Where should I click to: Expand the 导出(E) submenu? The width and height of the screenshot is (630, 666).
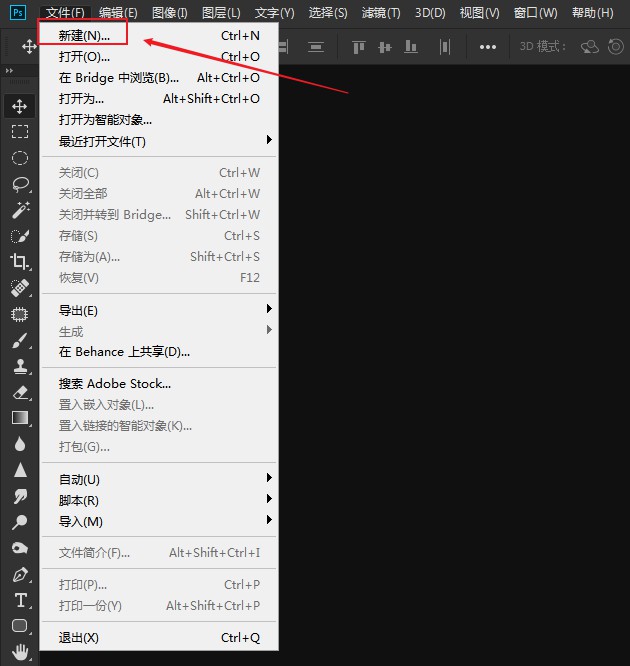point(159,310)
